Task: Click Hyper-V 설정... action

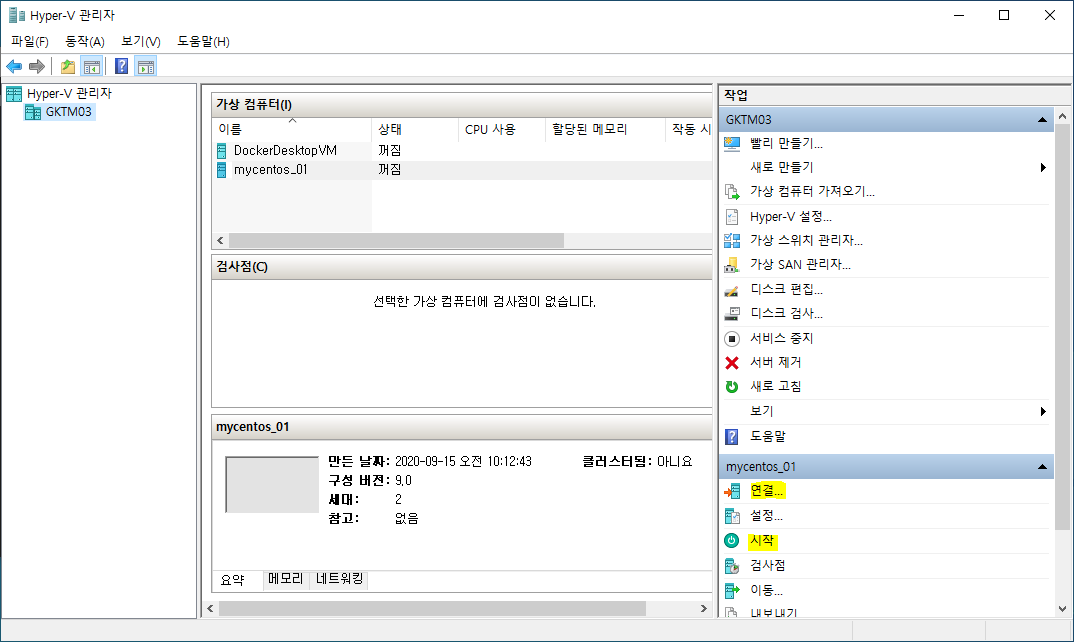Action: pyautogui.click(x=790, y=217)
